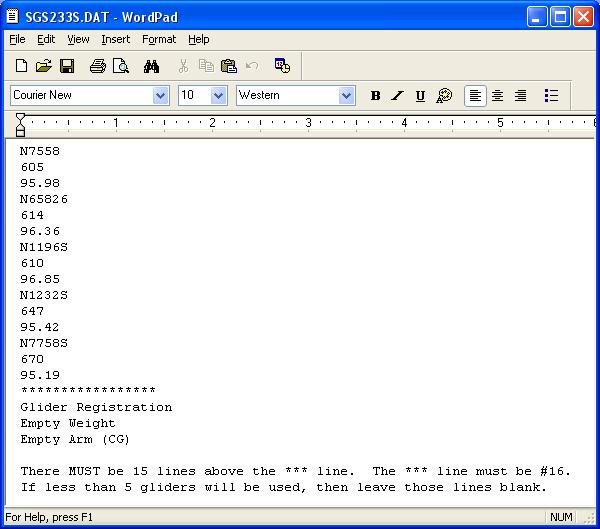
Task: Insert Date/Time using toolbar icon
Action: tap(282, 66)
